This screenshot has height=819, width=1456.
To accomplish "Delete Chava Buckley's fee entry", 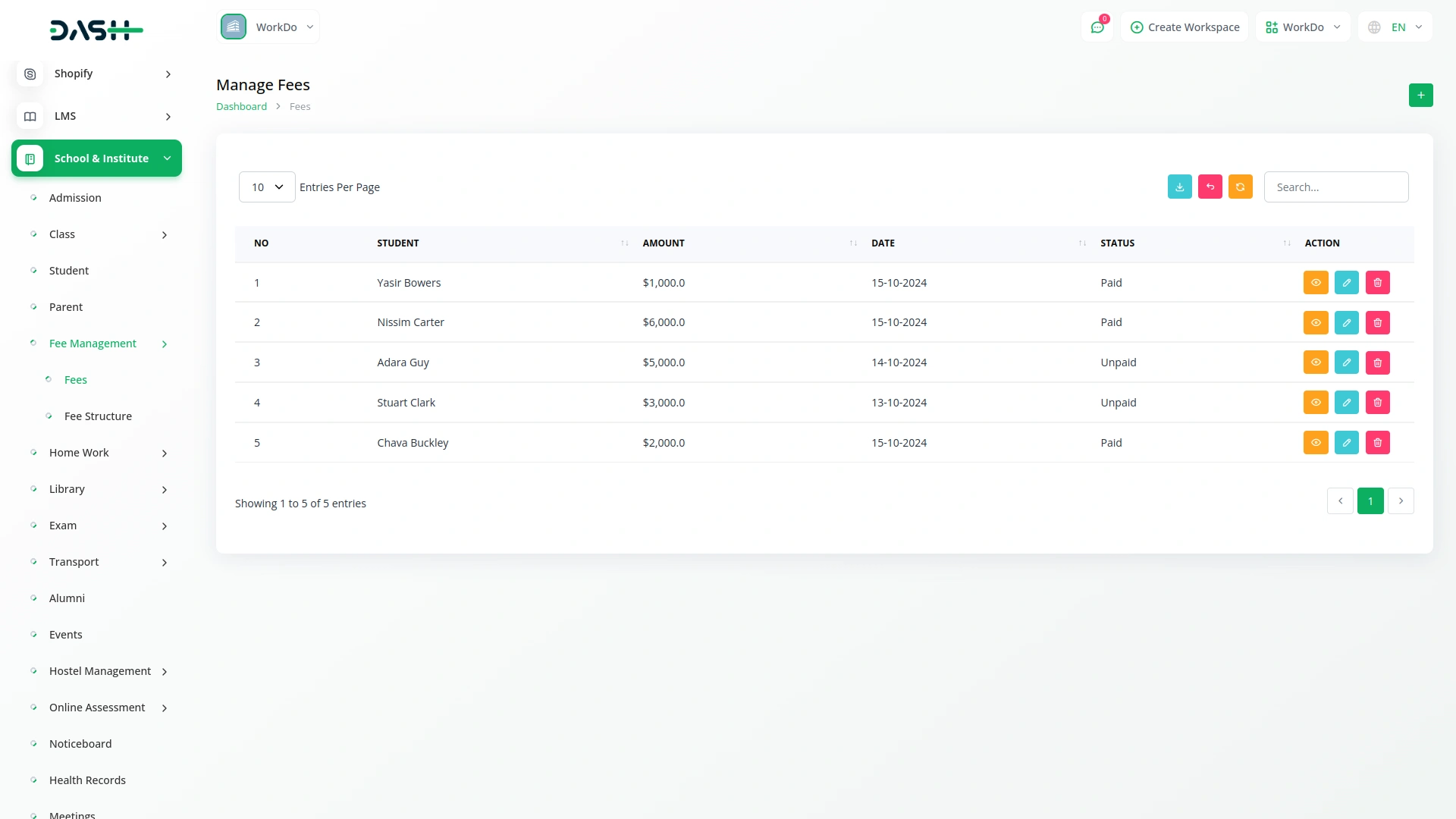I will click(x=1377, y=443).
